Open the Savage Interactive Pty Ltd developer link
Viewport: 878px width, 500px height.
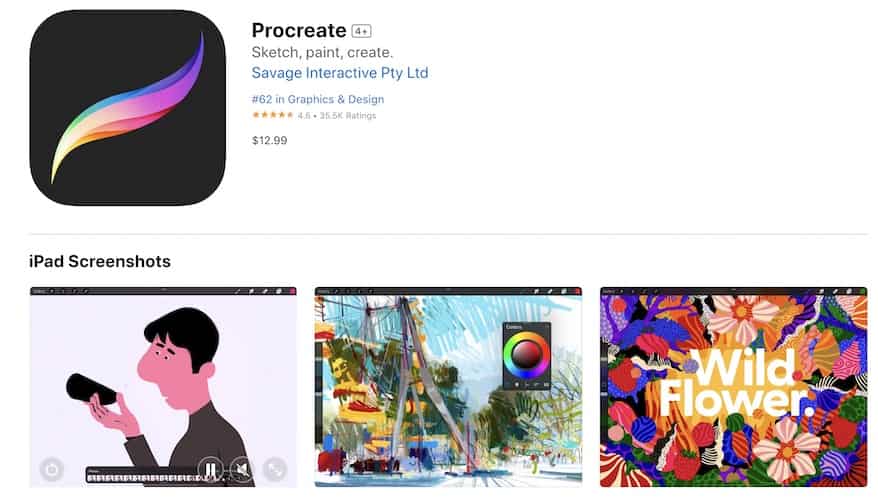(339, 73)
